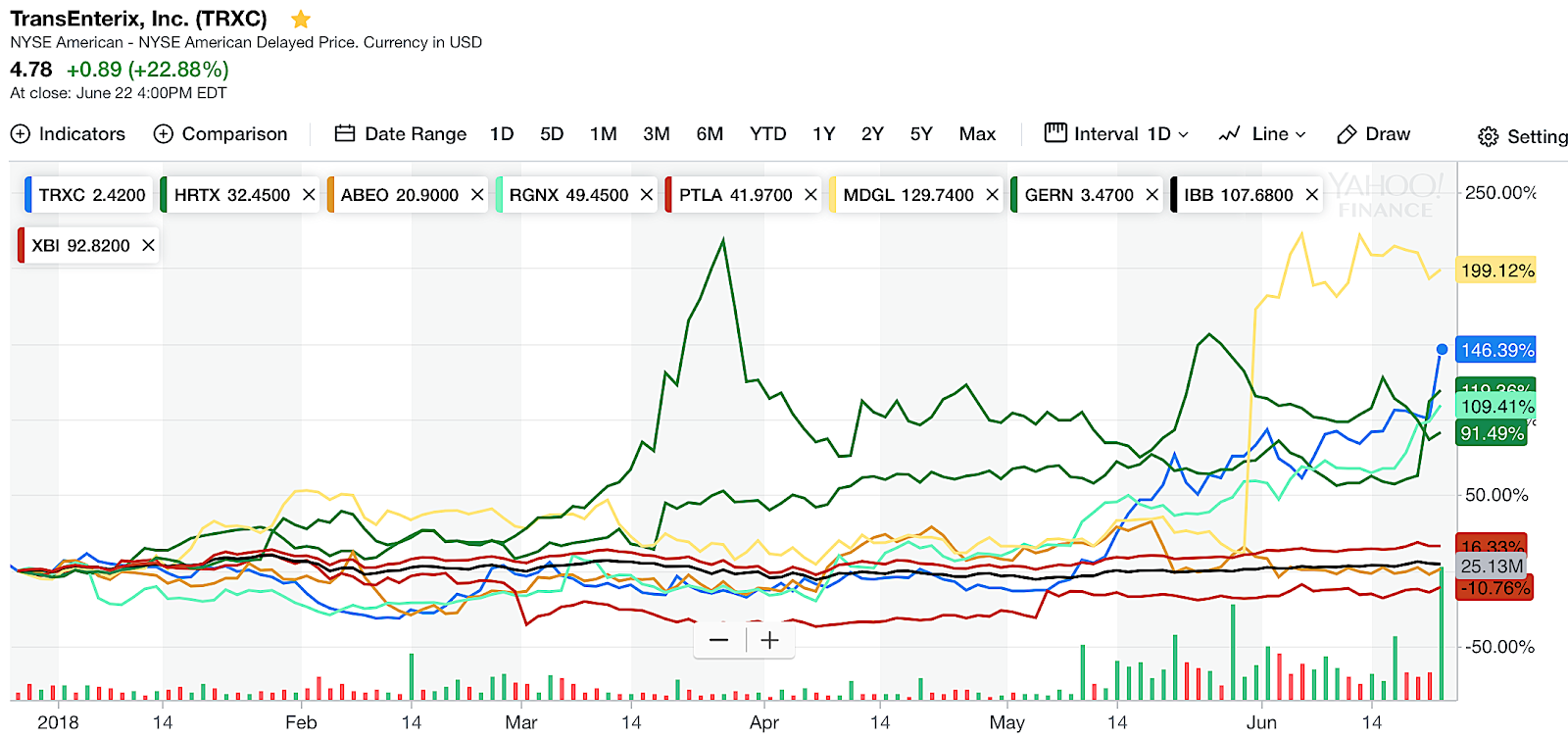Screen dimensions: 1568x739
Task: Select the 2Y range
Action: click(872, 134)
